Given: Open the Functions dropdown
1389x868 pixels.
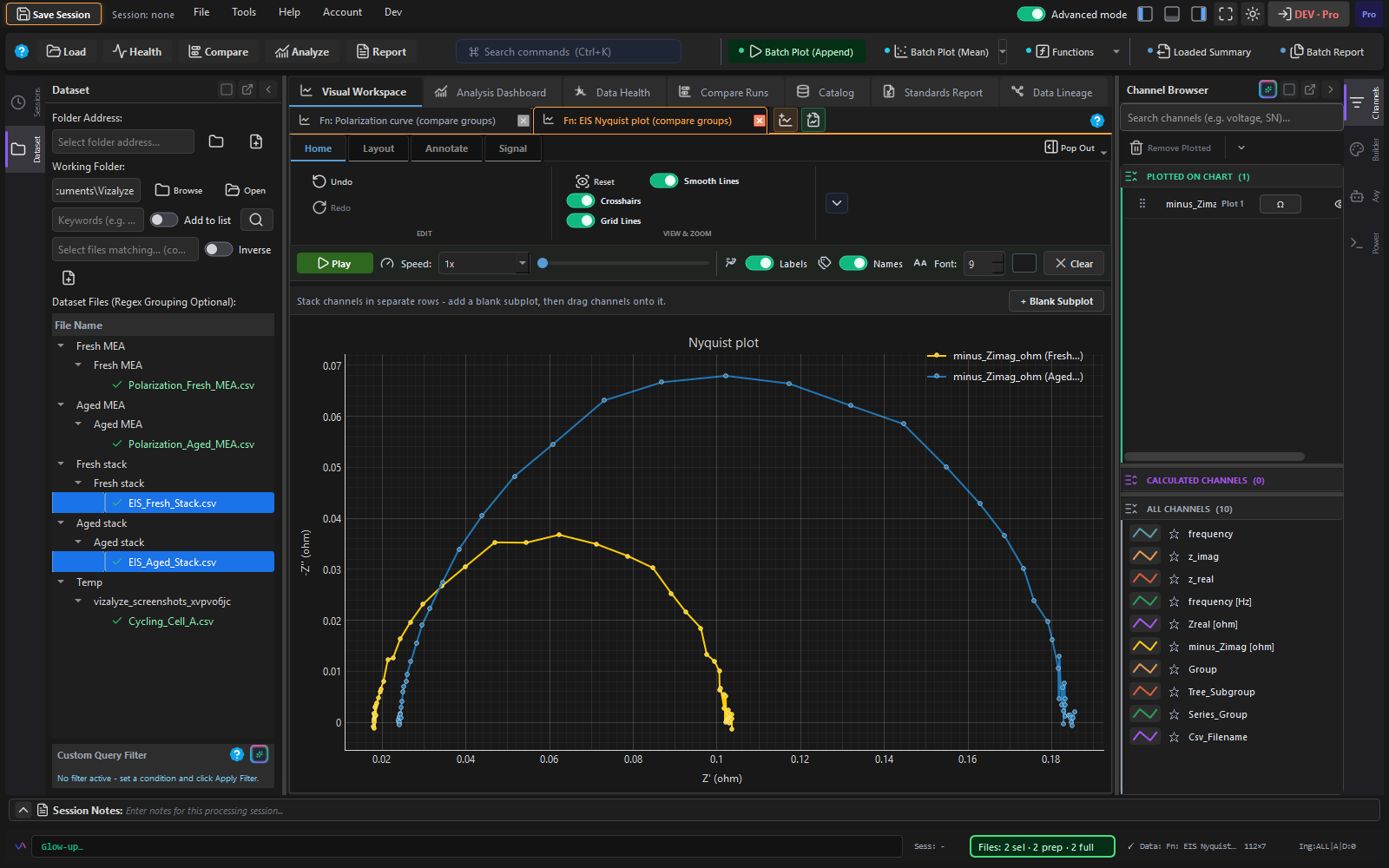Looking at the screenshot, I should pyautogui.click(x=1116, y=52).
